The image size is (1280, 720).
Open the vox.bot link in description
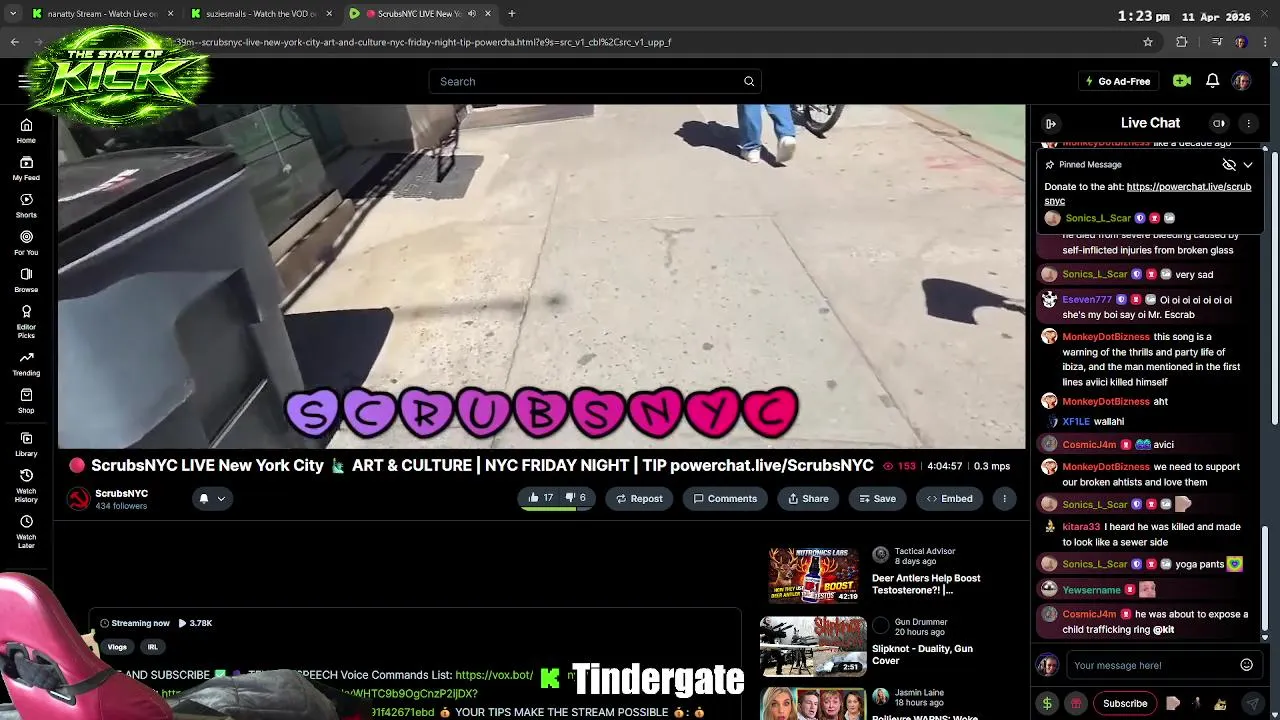pos(494,675)
